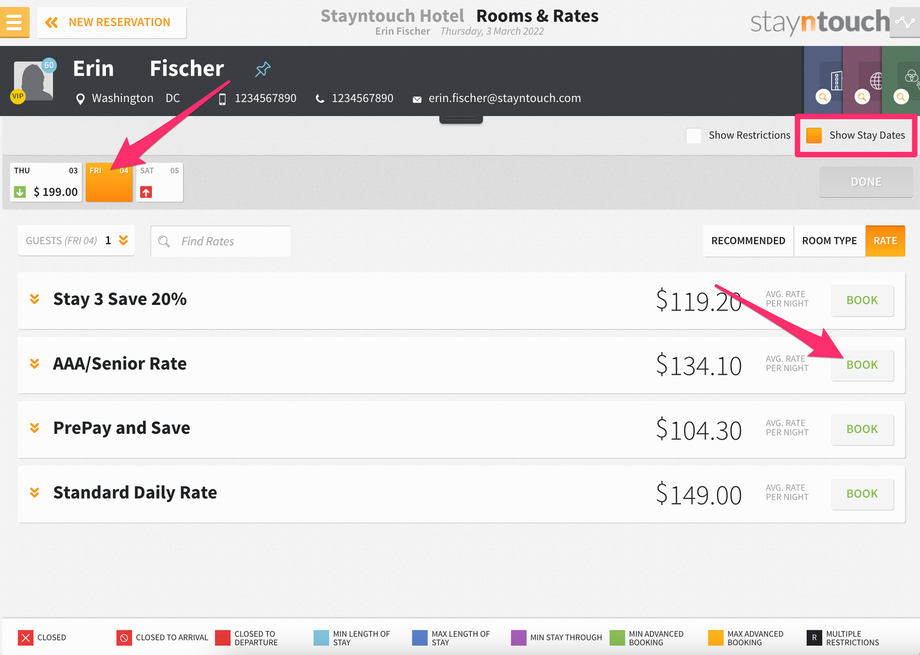Click the green arrival arrow icon
This screenshot has height=655, width=920.
[x=20, y=192]
